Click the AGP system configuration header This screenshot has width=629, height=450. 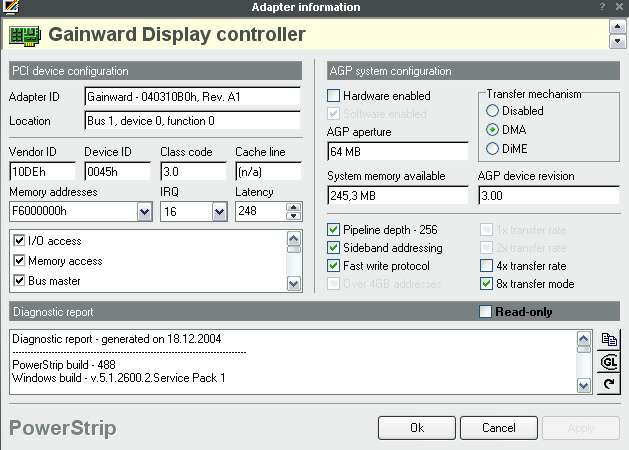[473, 71]
